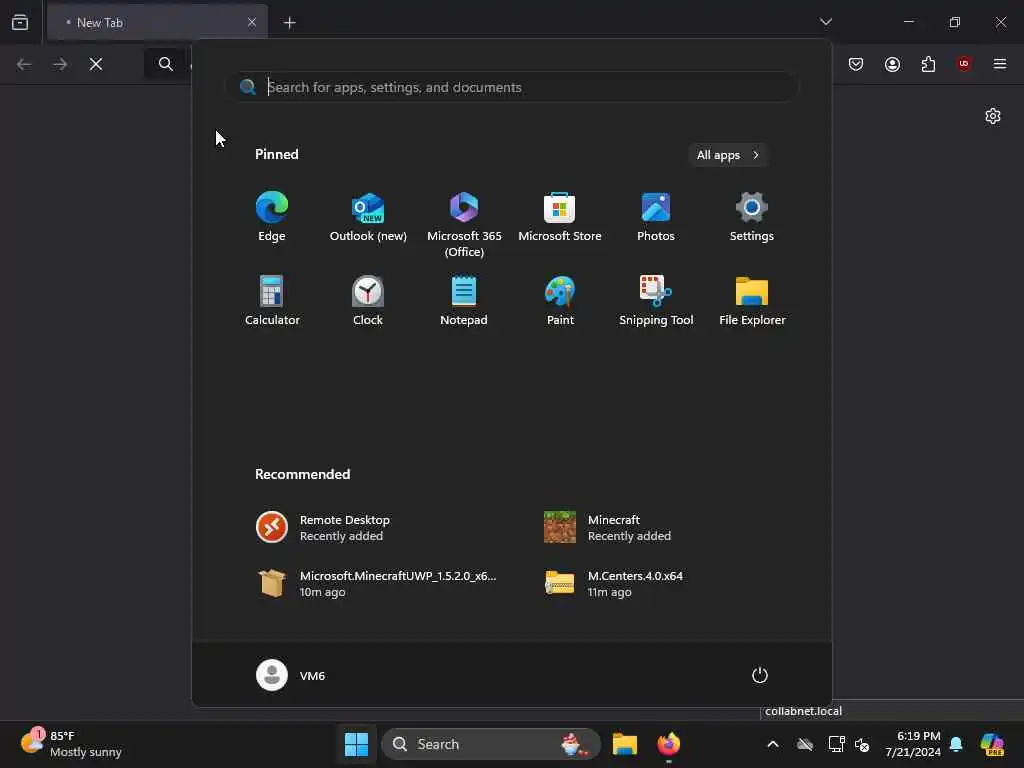The height and width of the screenshot is (768, 1024).
Task: Open Microsoft Store app
Action: (560, 217)
